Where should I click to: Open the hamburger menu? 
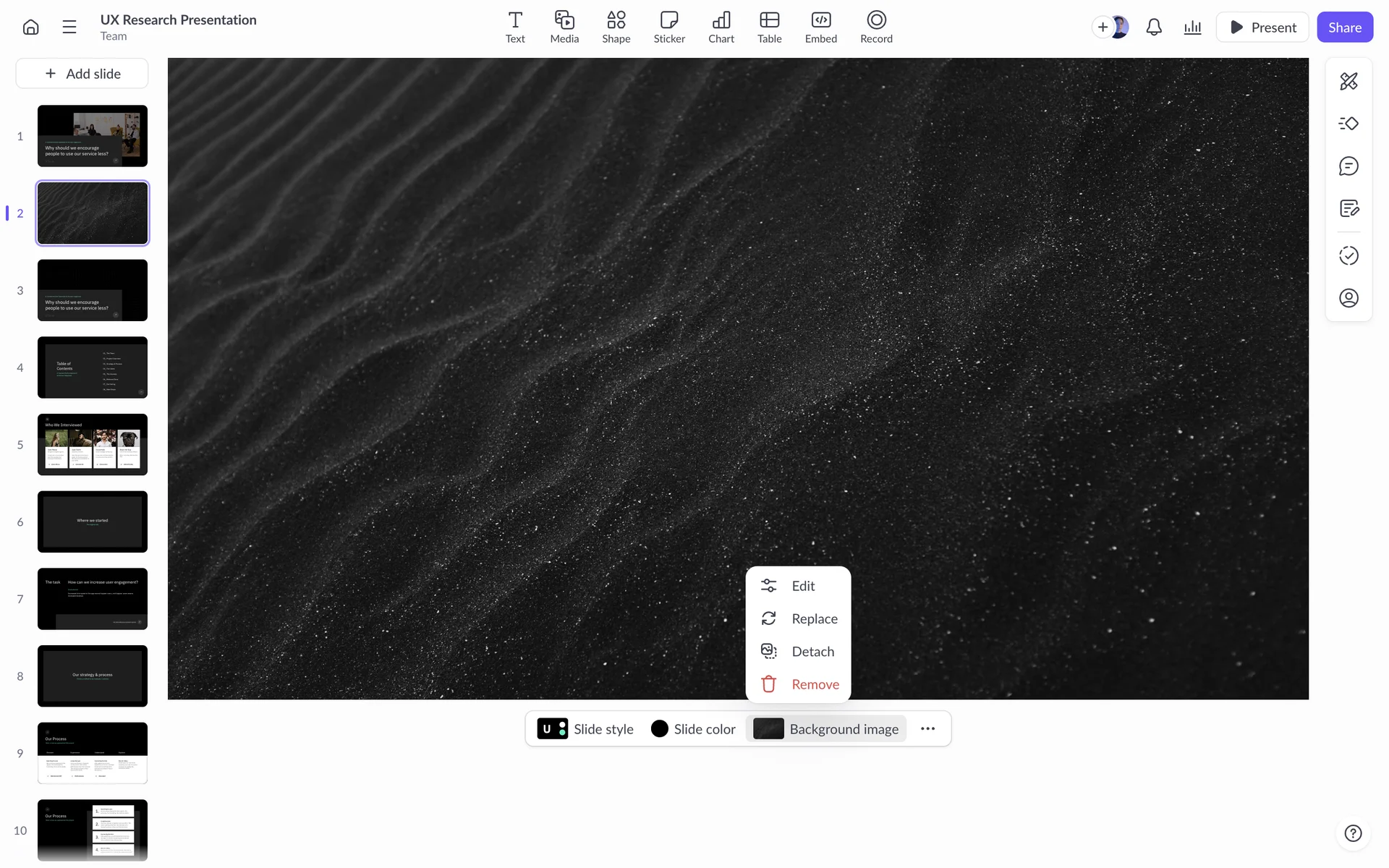tap(69, 27)
